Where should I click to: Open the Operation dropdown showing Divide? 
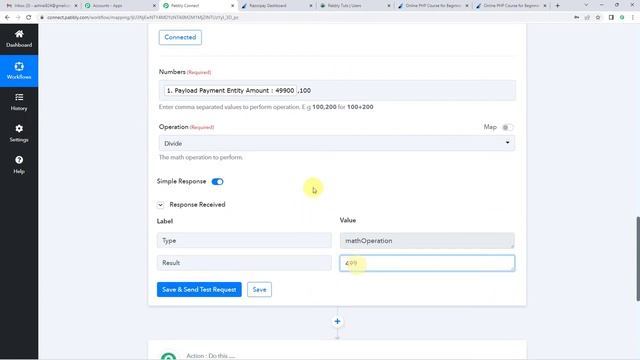click(337, 143)
